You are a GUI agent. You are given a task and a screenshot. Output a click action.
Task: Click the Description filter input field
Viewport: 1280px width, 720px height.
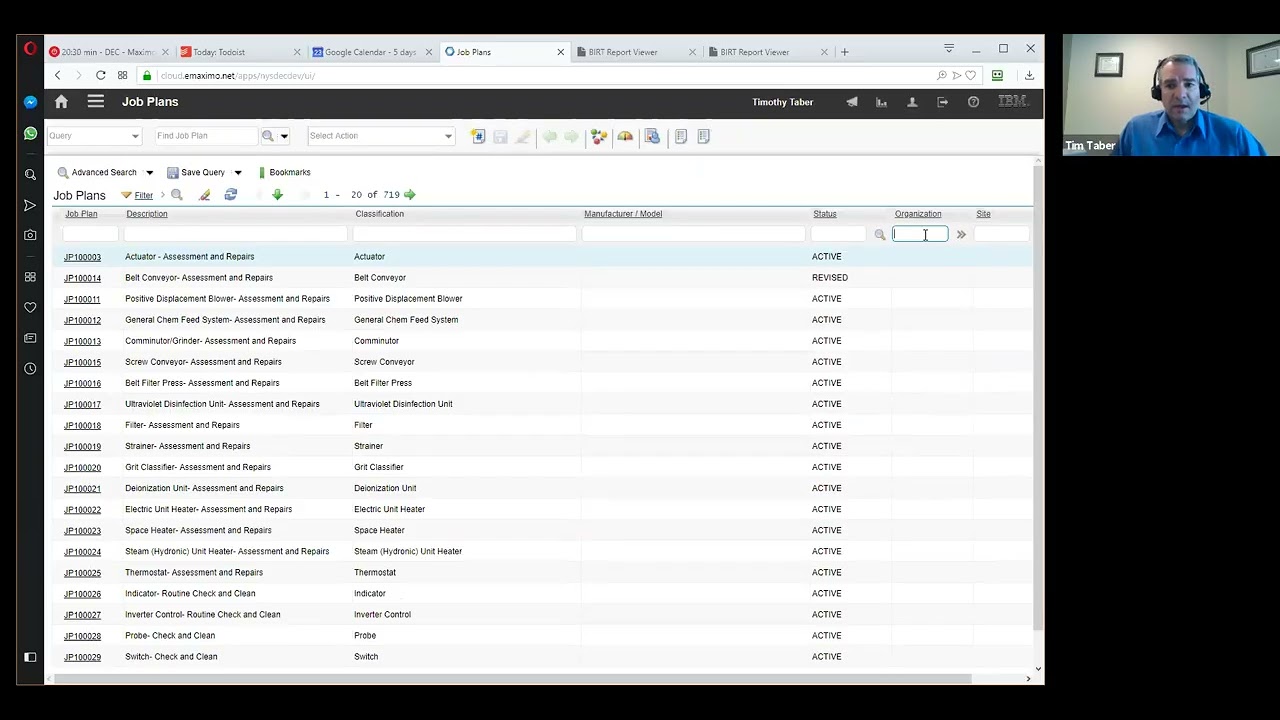tap(236, 234)
